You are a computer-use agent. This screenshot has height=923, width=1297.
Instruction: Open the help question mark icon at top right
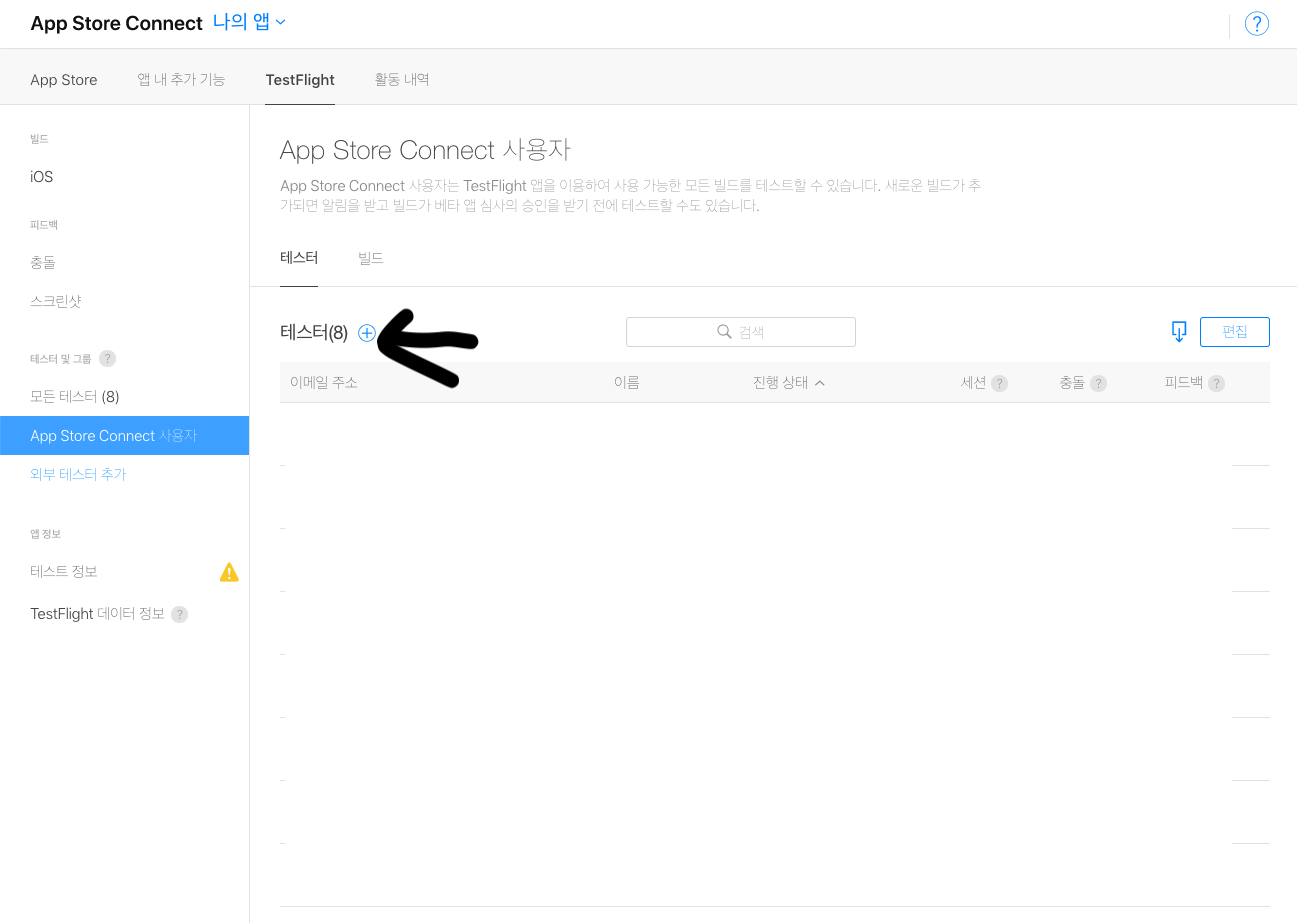point(1256,24)
